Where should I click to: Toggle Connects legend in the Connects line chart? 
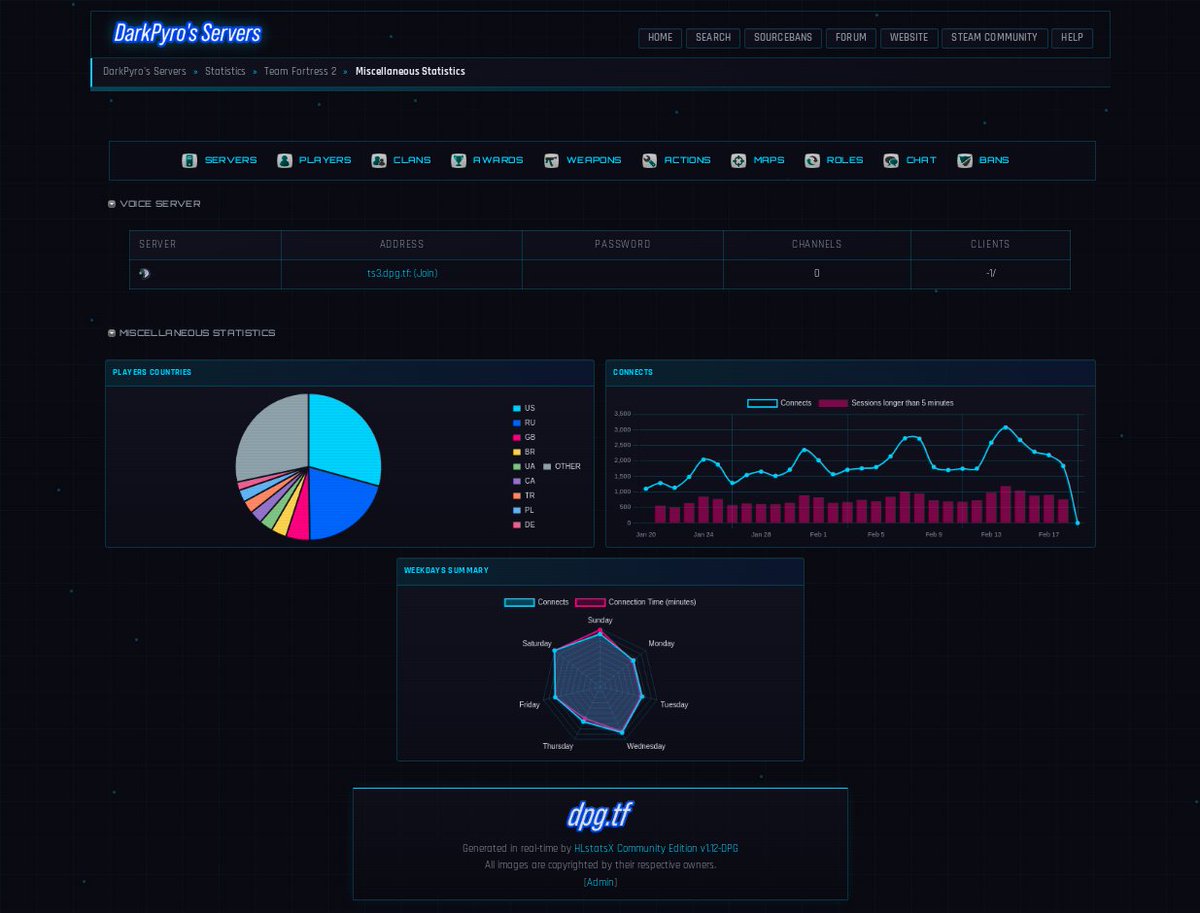click(780, 403)
